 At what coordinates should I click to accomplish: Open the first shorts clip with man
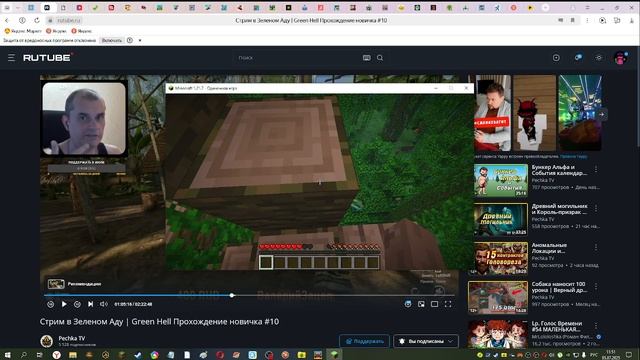[x=493, y=113]
